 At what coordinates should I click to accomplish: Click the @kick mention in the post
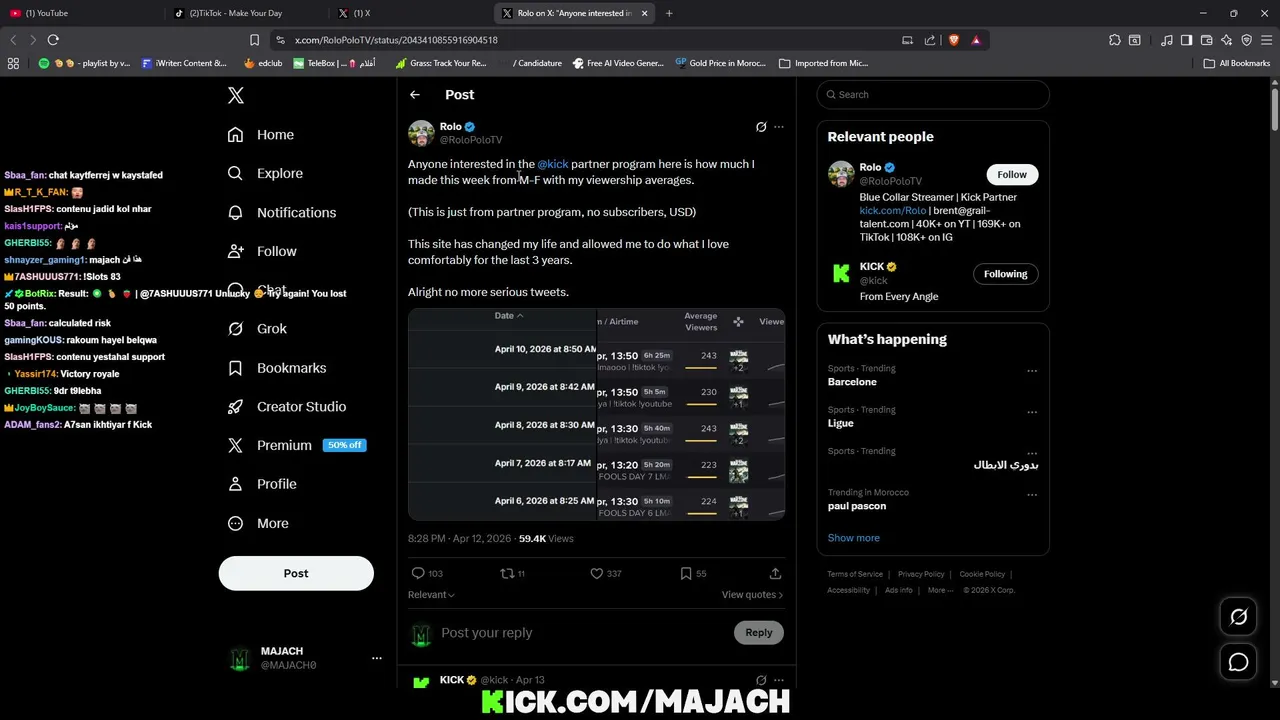click(x=553, y=164)
